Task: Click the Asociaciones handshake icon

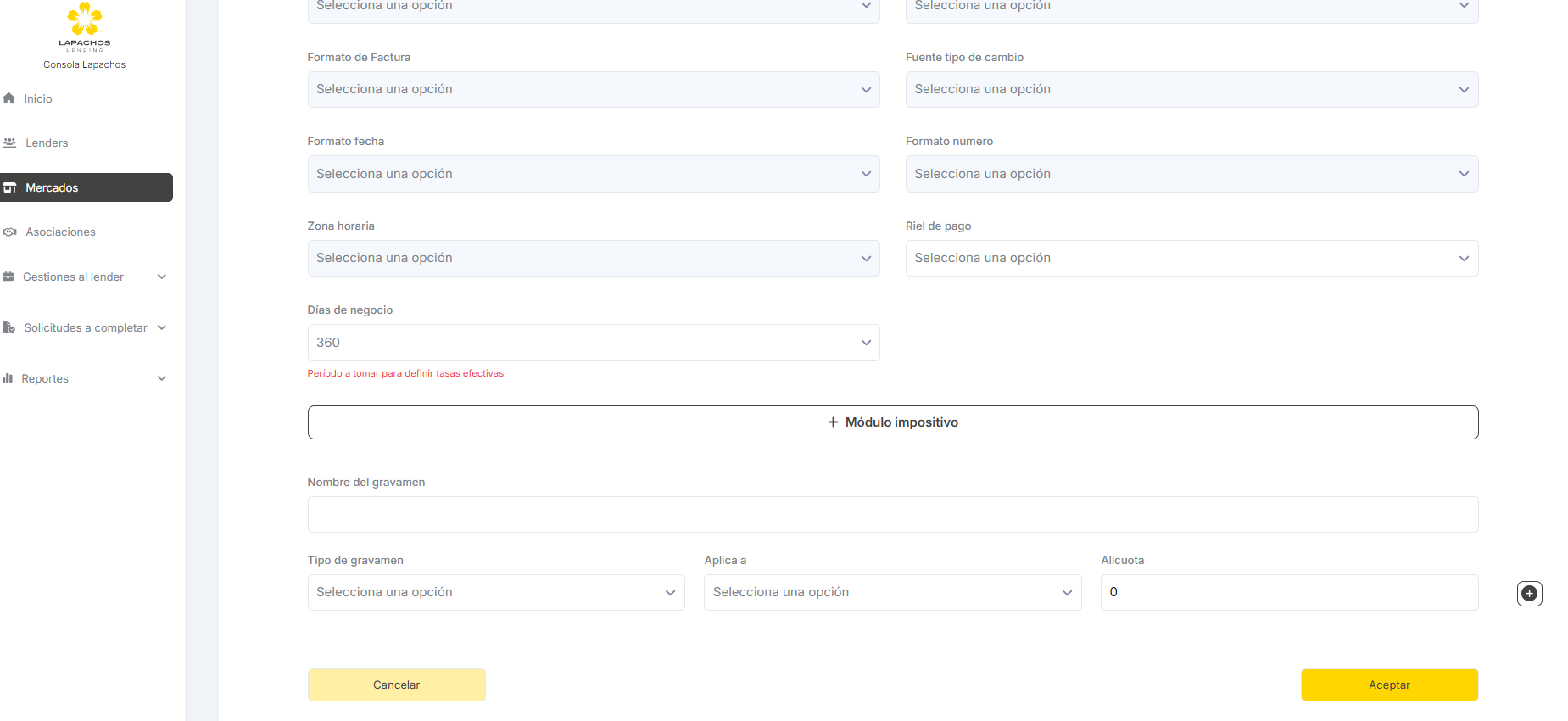Action: click(x=10, y=232)
